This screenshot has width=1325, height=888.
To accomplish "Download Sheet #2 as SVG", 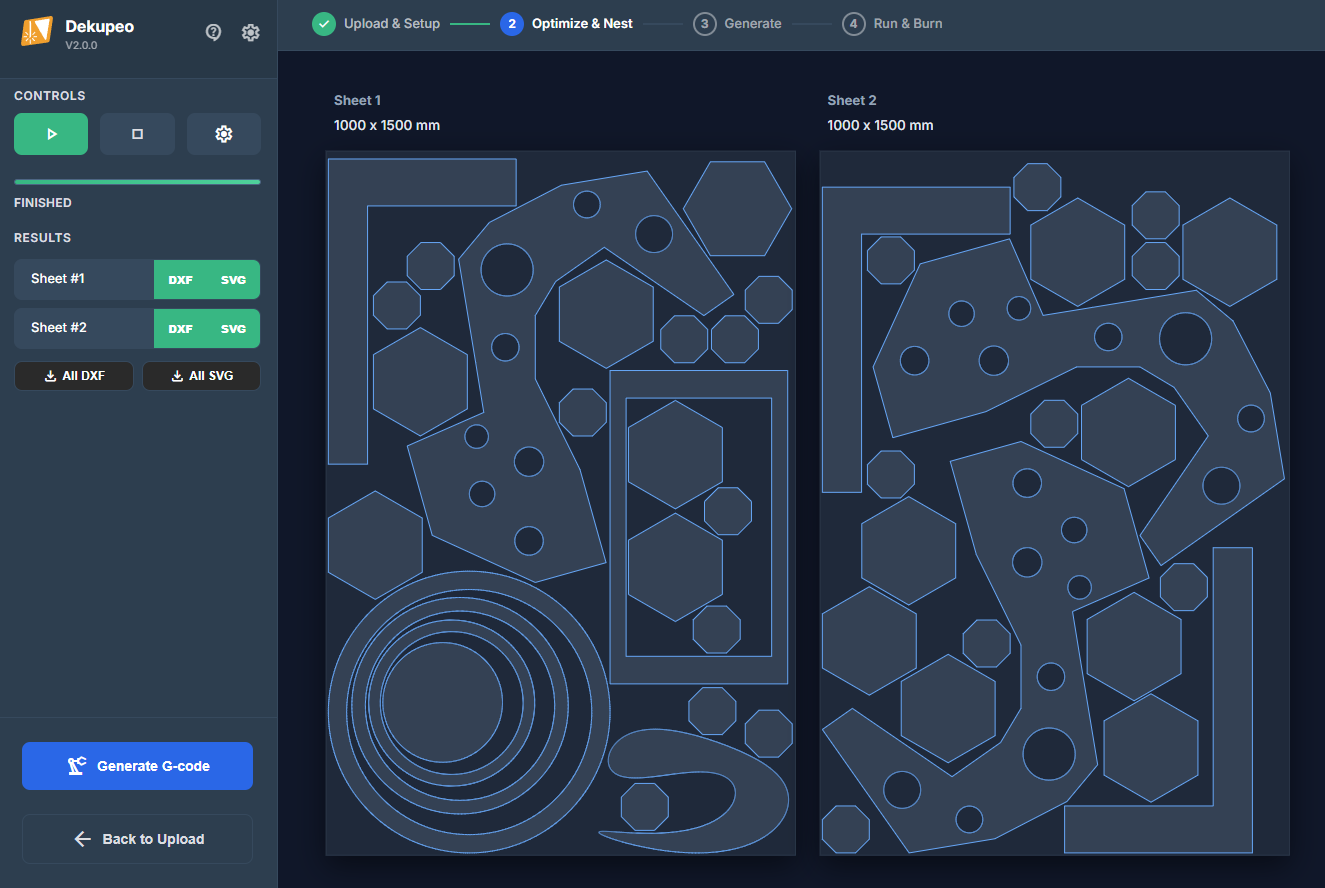I will click(233, 329).
